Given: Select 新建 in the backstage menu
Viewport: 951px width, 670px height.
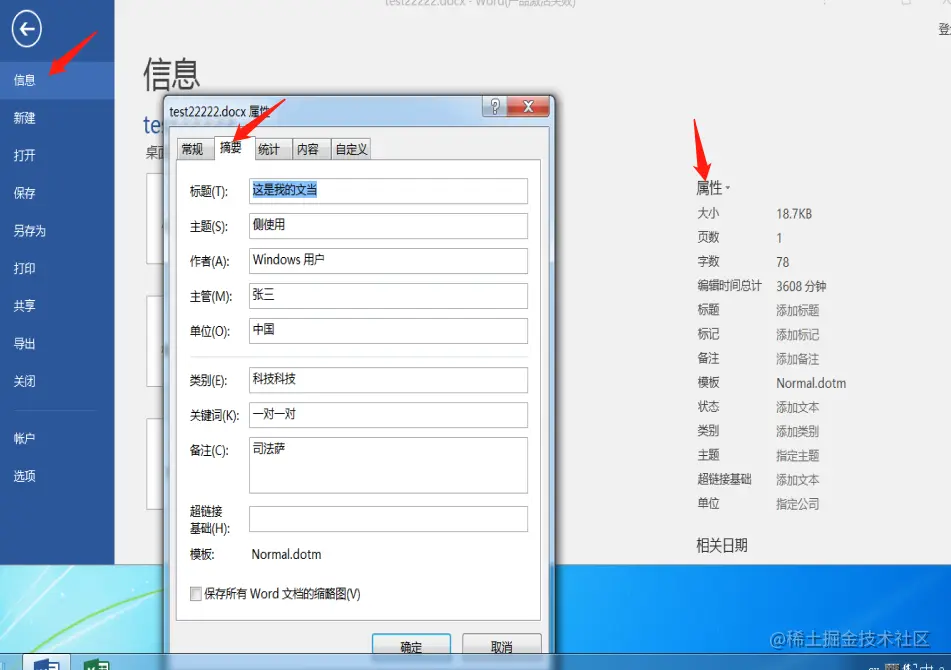Looking at the screenshot, I should 57,118.
